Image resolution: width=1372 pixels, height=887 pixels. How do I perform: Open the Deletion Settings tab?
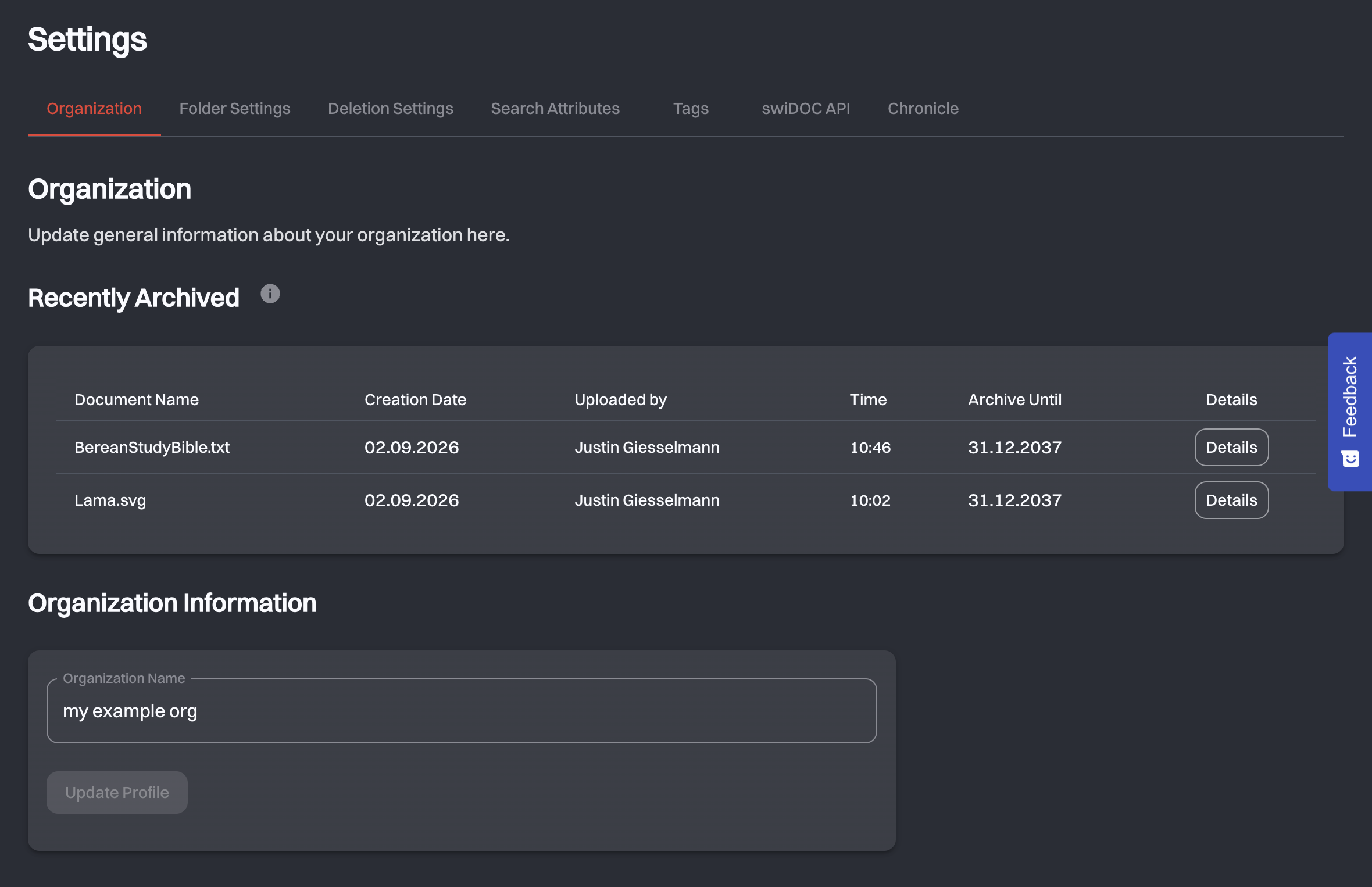click(x=391, y=109)
